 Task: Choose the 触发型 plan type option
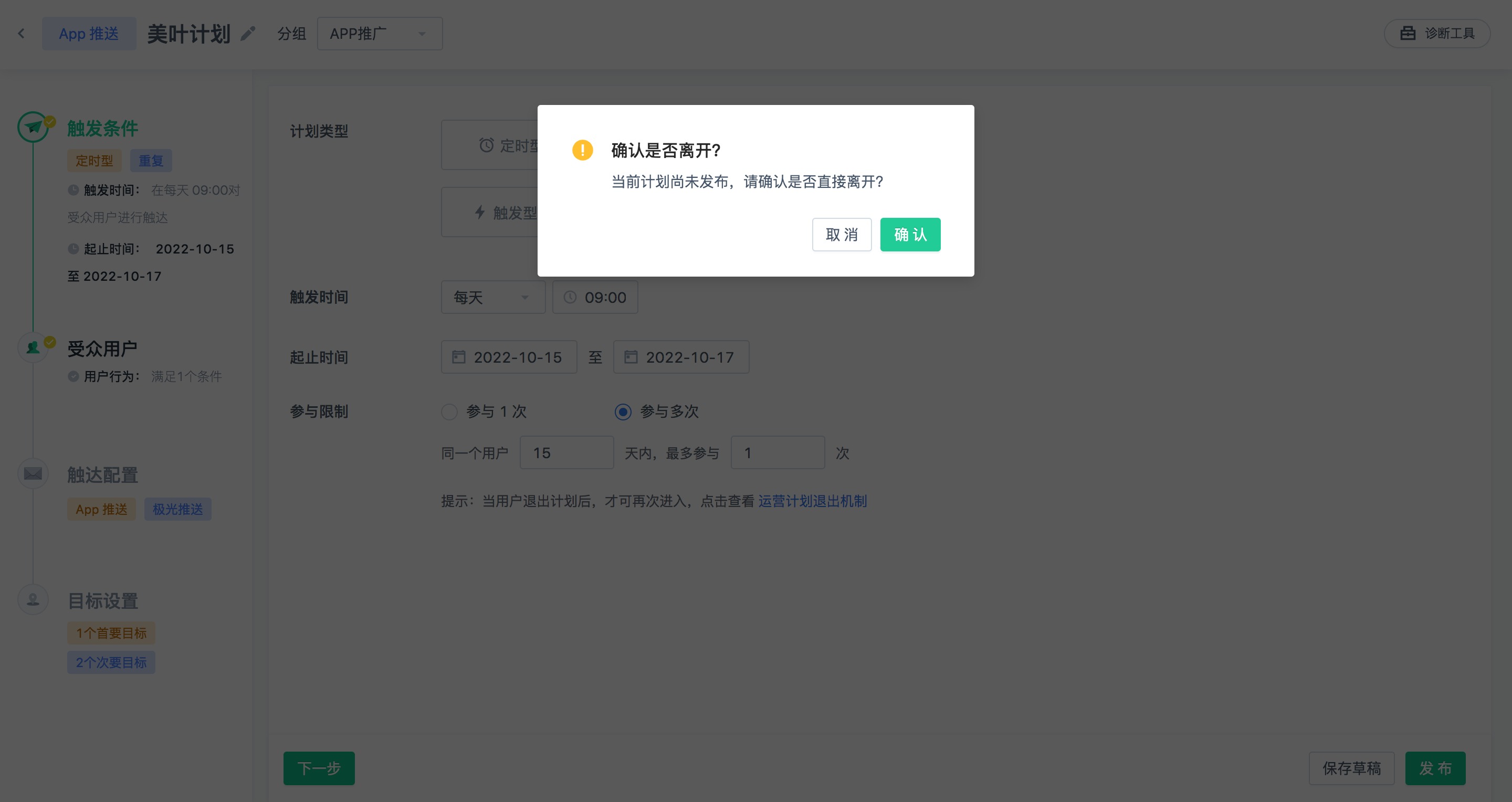click(x=489, y=213)
